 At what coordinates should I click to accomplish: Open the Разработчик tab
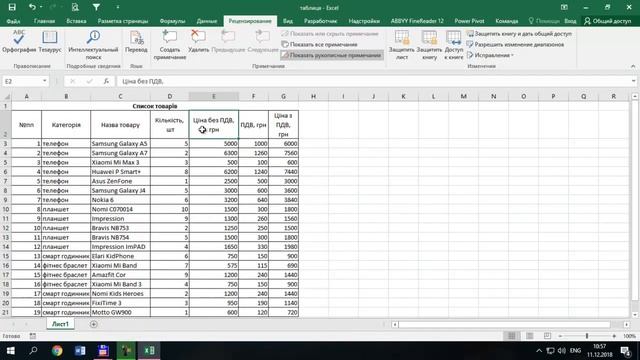tap(320, 21)
